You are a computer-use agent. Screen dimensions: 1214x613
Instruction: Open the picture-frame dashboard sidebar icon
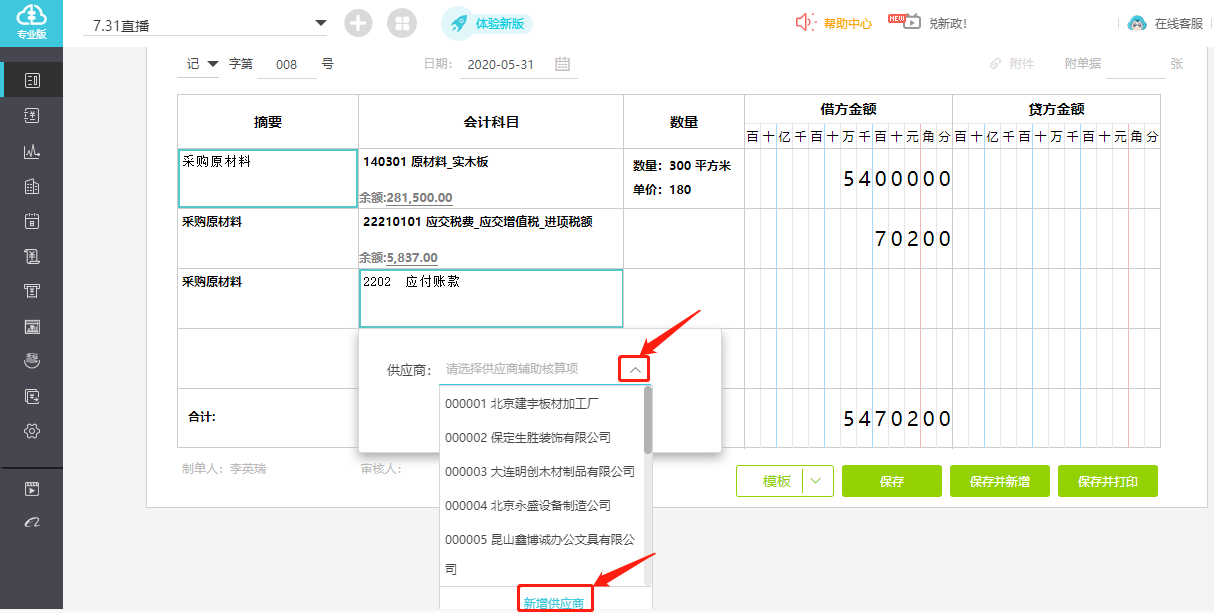pyautogui.click(x=31, y=326)
